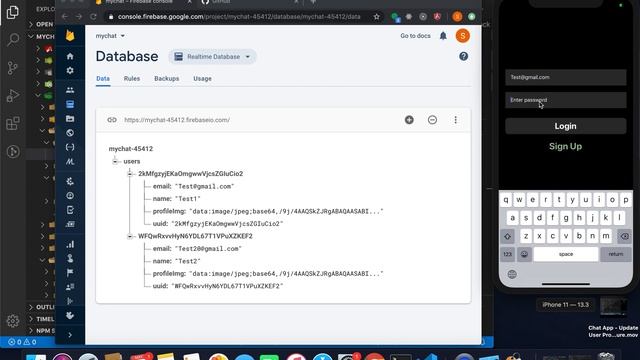Open the Chat App video file thumbnail
The height and width of the screenshot is (360, 640).
[613, 307]
